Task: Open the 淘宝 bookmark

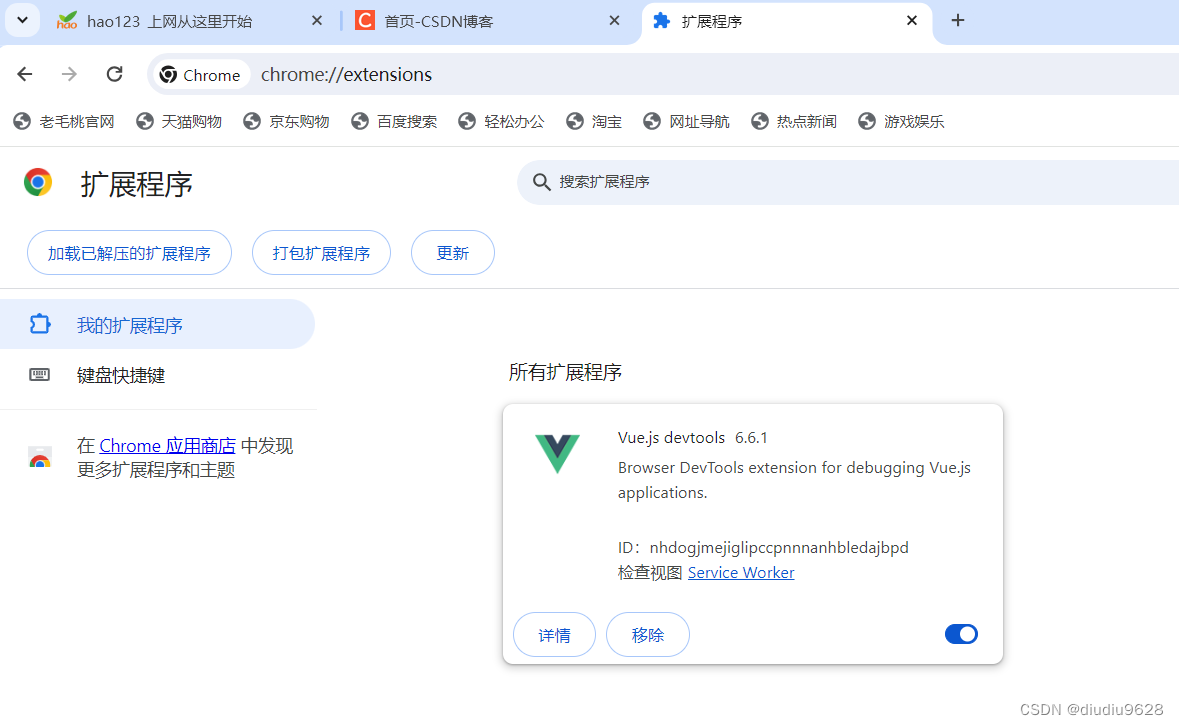Action: coord(594,121)
